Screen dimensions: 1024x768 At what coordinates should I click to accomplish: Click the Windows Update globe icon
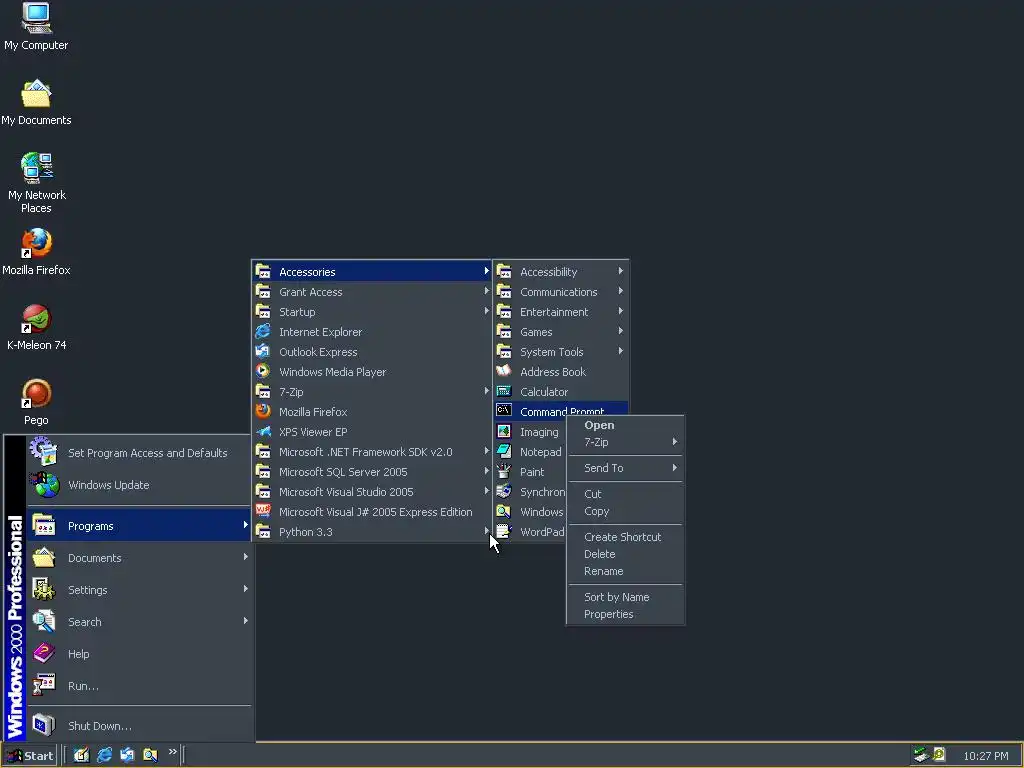click(44, 485)
